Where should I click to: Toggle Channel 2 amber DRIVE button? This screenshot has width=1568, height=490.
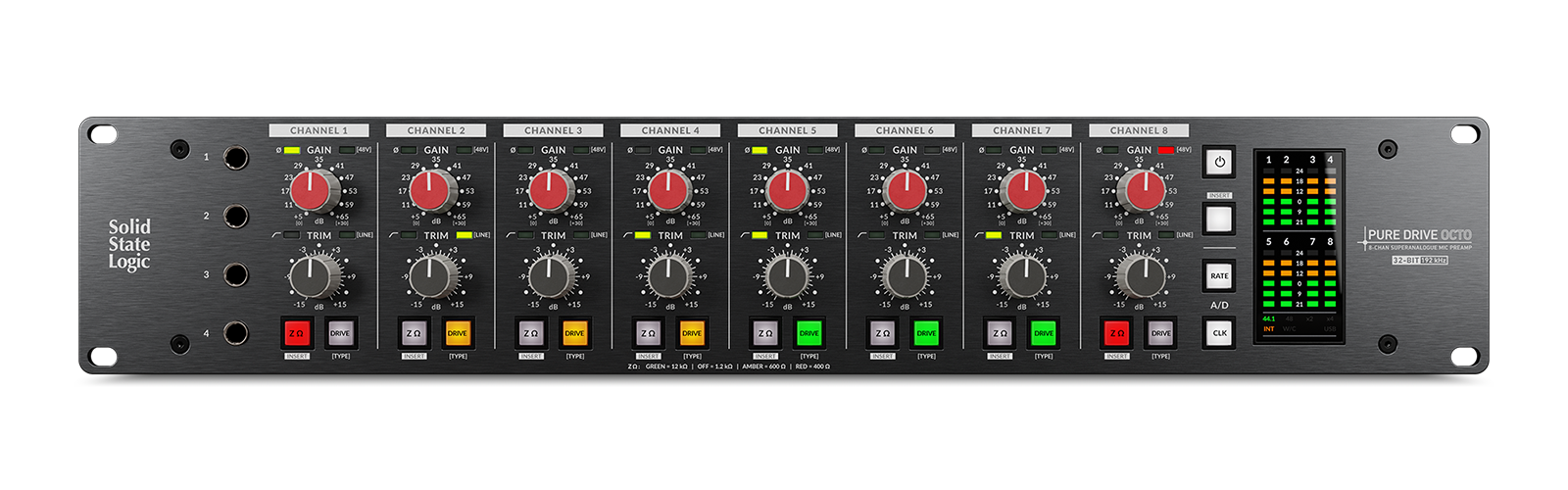coord(458,333)
